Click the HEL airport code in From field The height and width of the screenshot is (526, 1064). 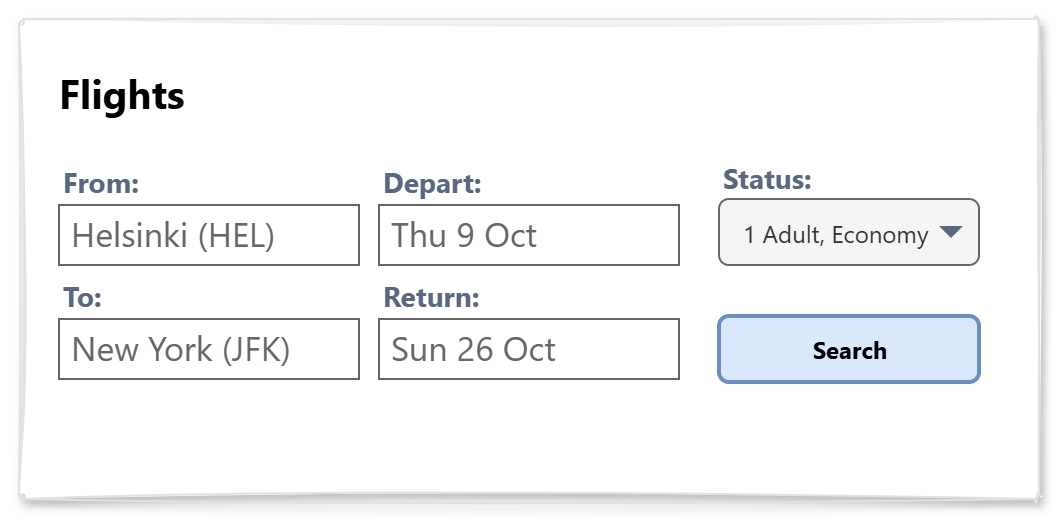[236, 235]
